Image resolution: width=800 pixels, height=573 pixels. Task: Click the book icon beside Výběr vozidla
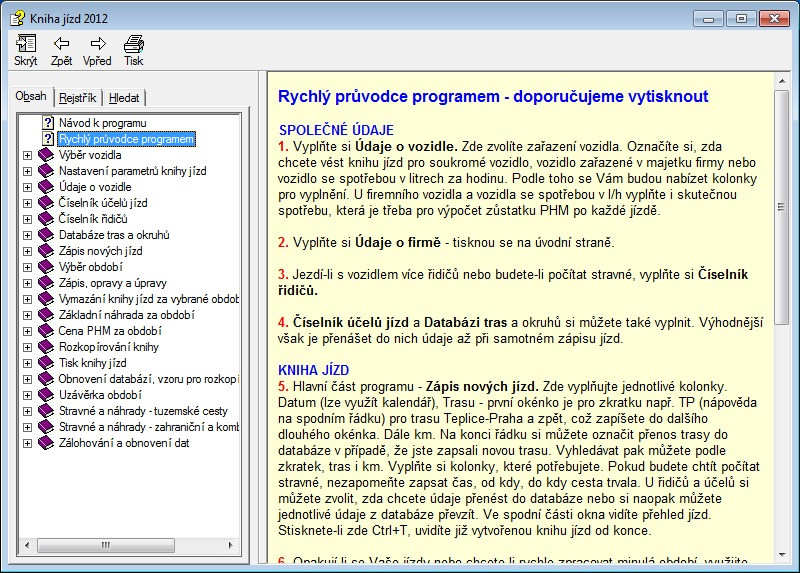(46, 155)
